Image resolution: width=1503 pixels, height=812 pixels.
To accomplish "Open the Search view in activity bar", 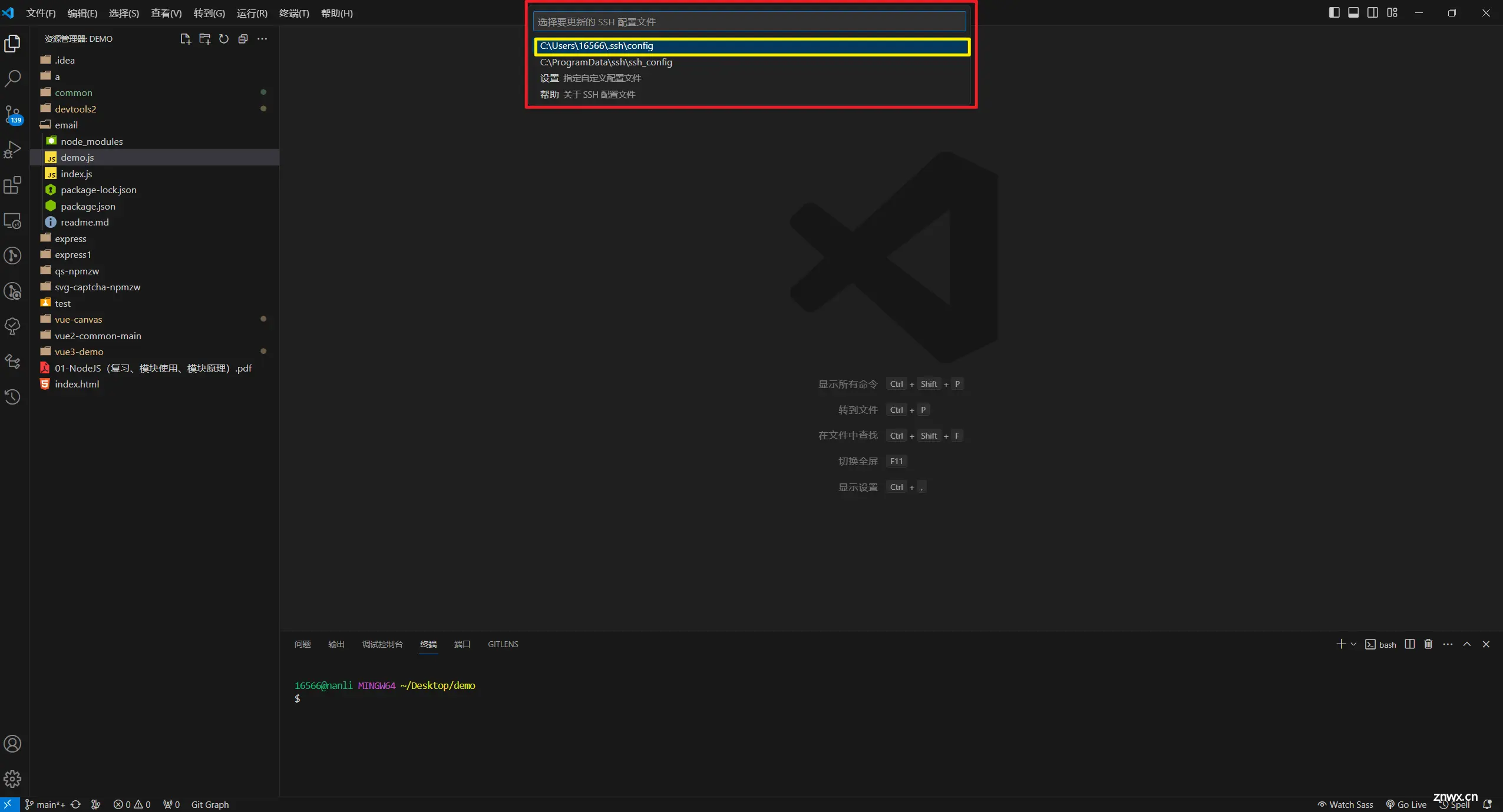I will 12,78.
